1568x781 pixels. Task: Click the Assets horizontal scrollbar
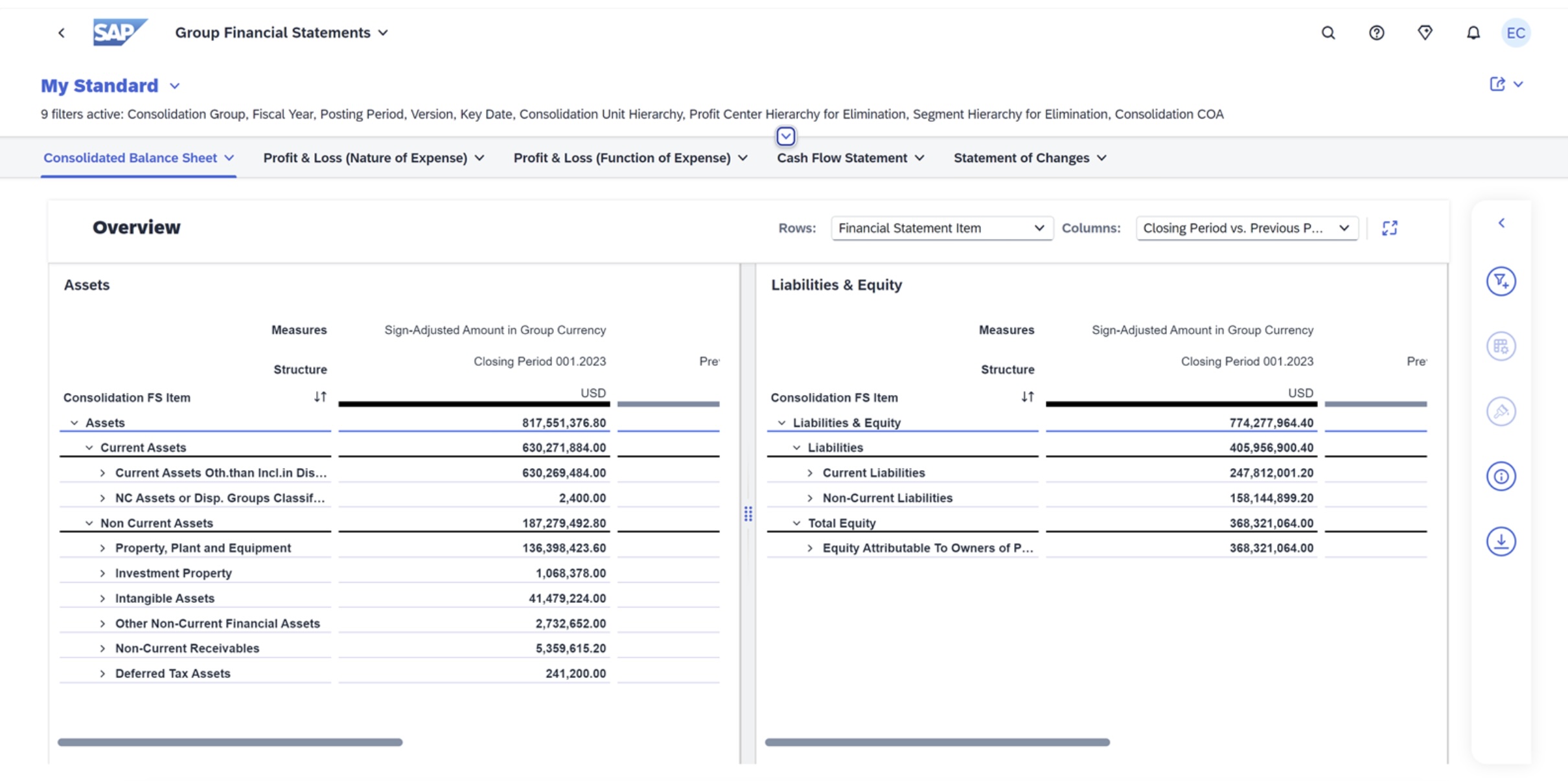(230, 742)
